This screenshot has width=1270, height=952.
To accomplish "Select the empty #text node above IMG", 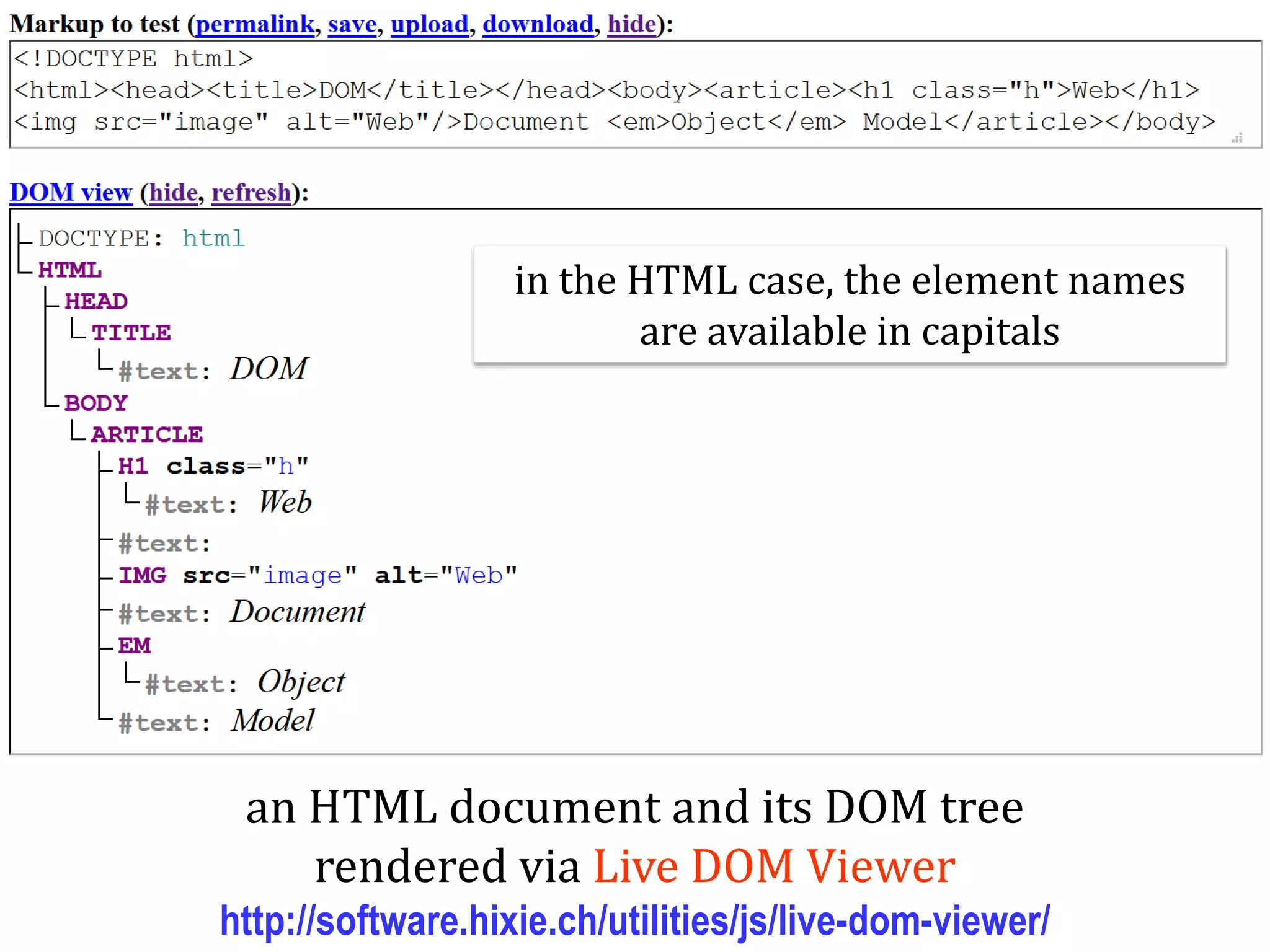I will click(165, 544).
